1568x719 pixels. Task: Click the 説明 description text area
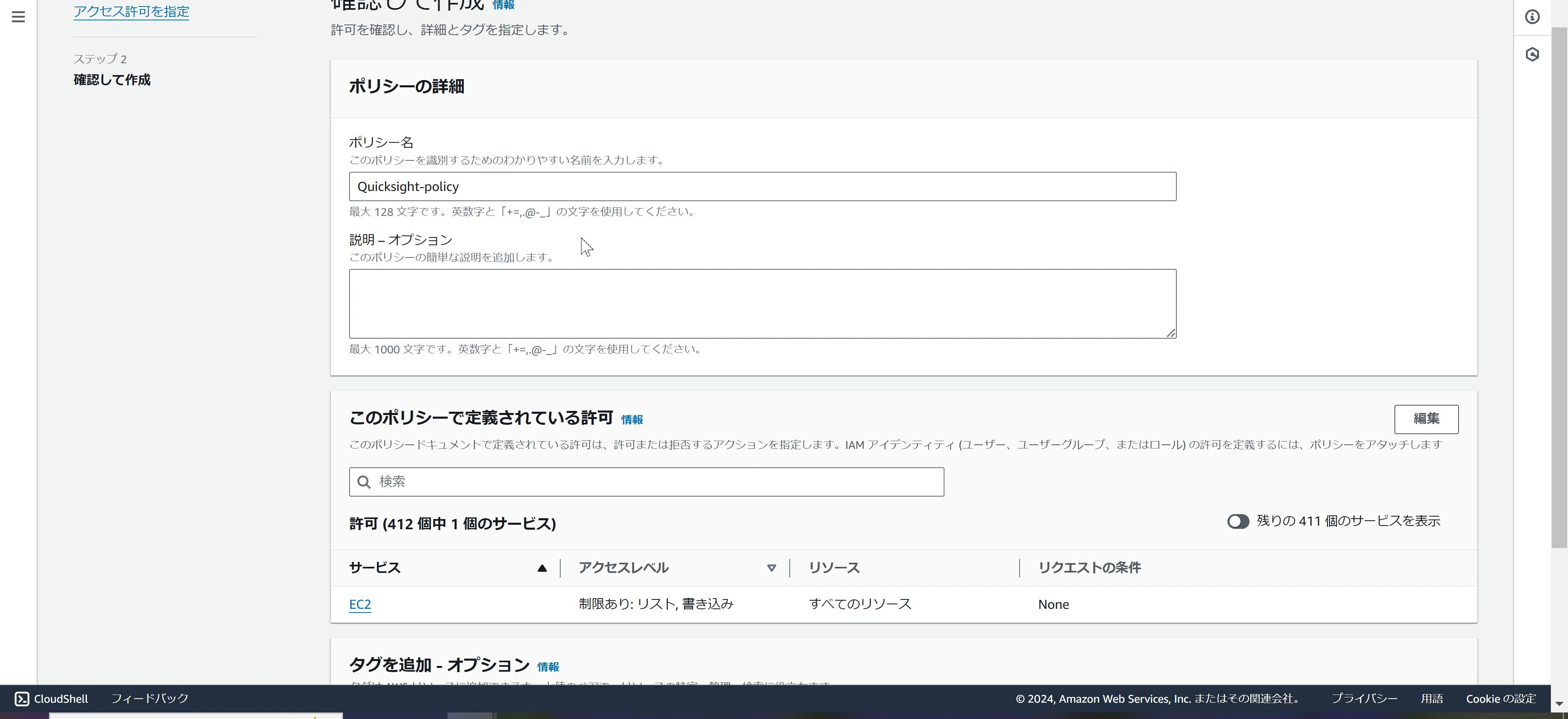pos(762,304)
